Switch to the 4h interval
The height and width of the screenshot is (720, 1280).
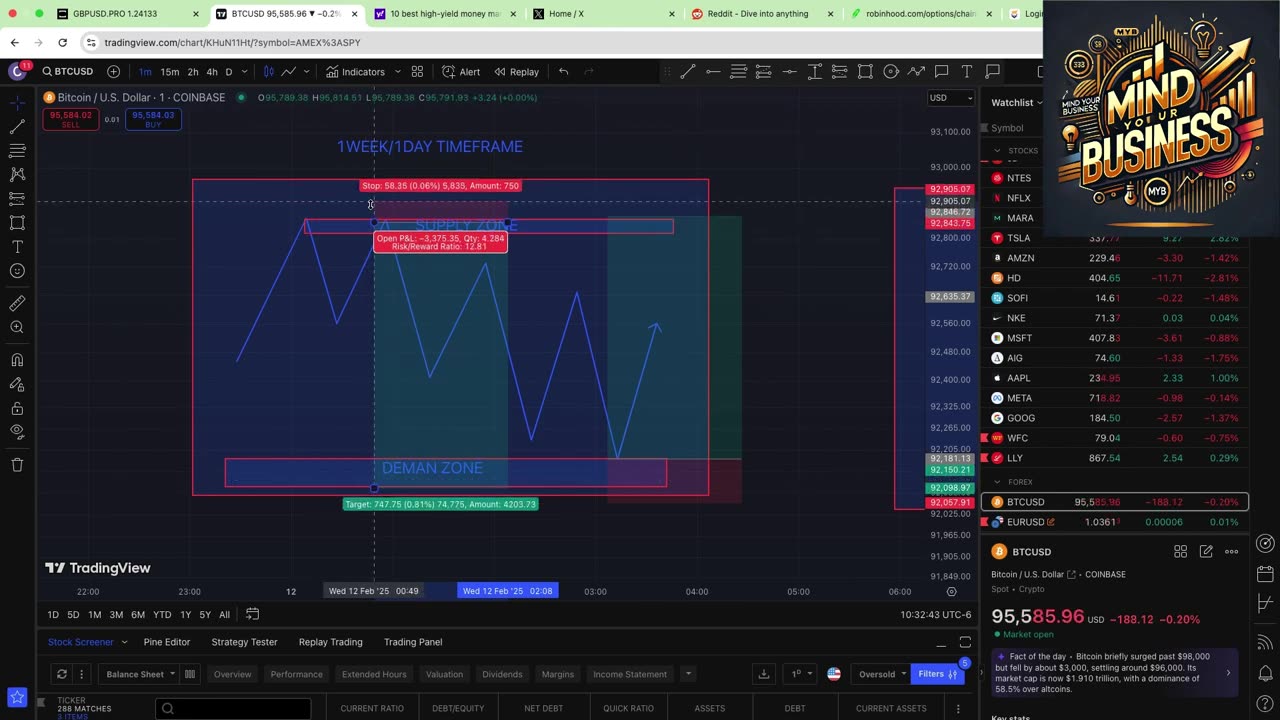pyautogui.click(x=212, y=72)
